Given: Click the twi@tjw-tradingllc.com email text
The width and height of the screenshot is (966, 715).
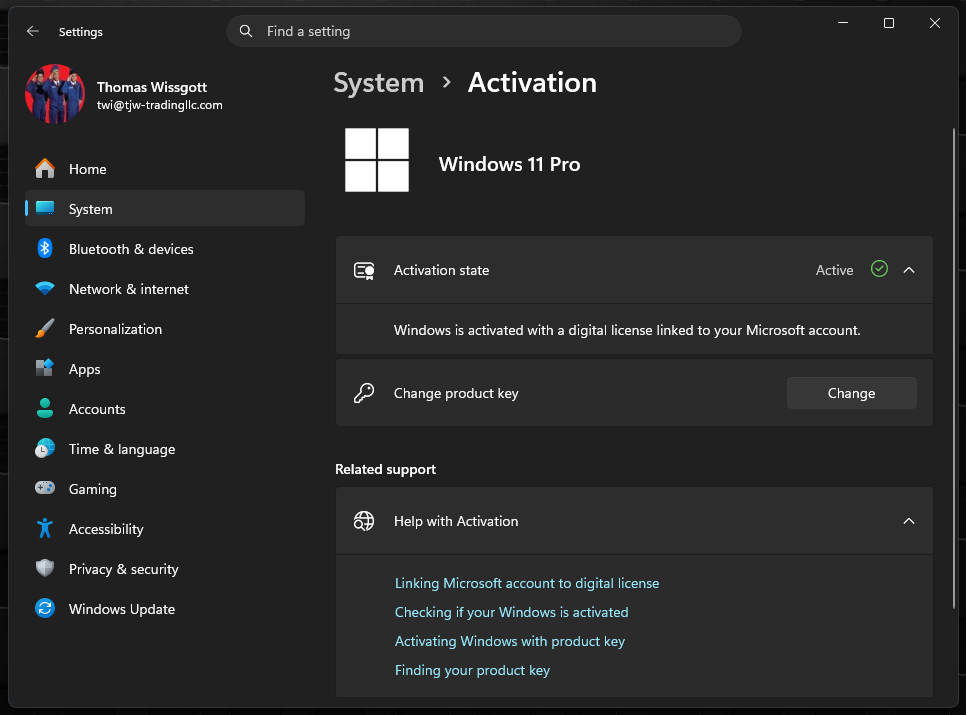Looking at the screenshot, I should point(160,105).
